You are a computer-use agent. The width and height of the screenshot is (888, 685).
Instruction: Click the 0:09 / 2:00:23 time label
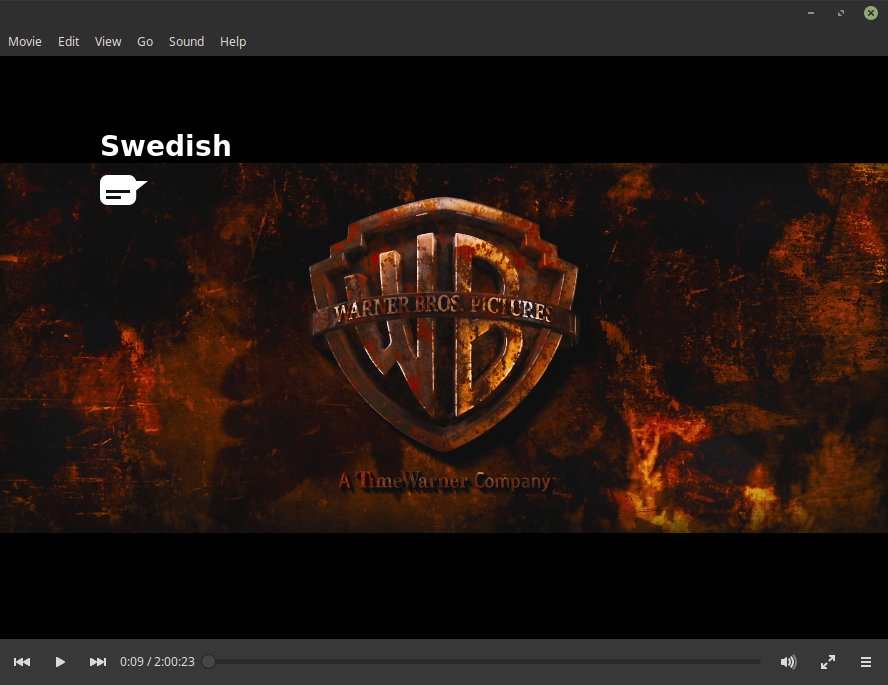pos(157,662)
